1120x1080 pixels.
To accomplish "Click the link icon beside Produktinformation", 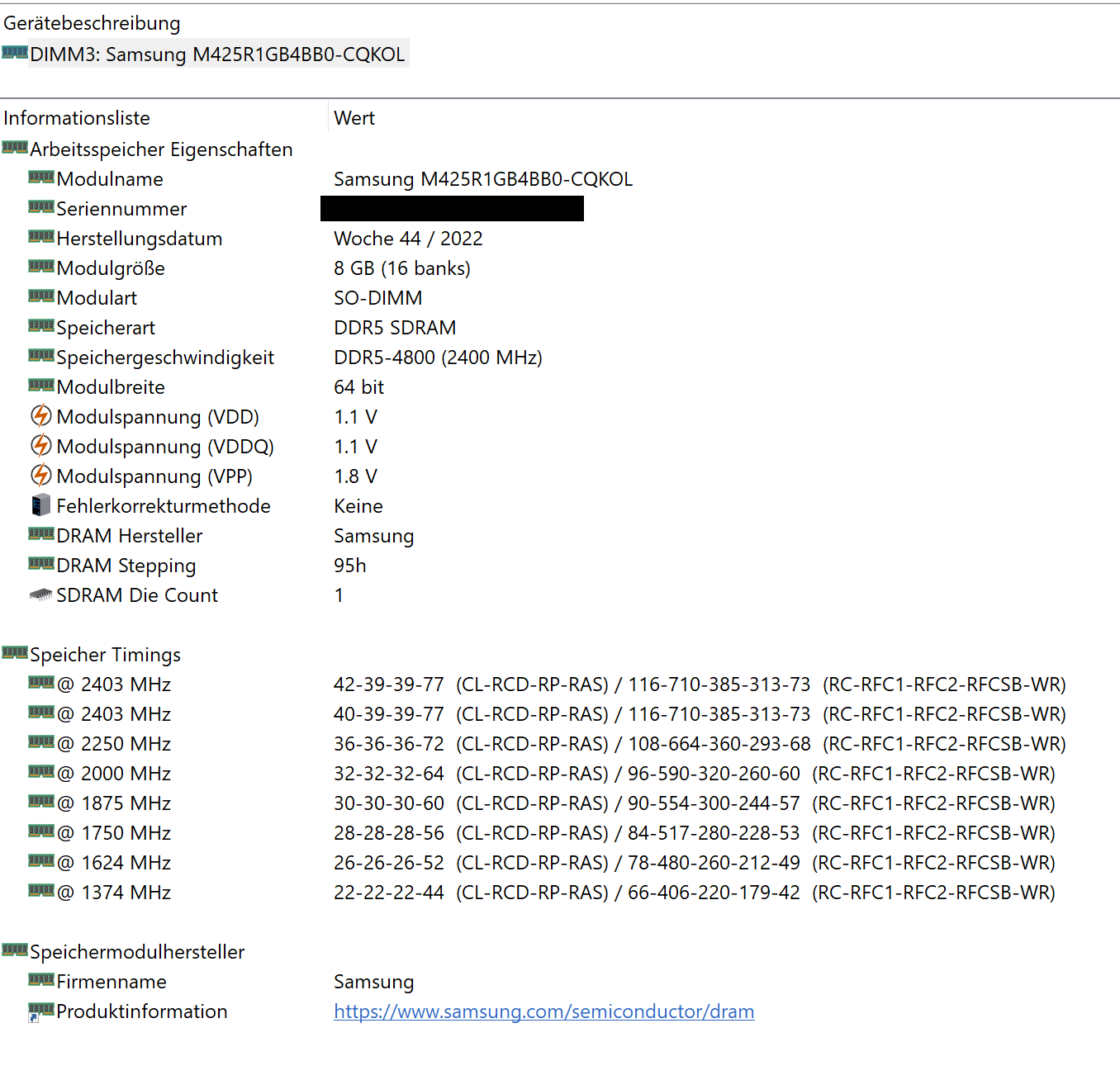I will (x=41, y=1011).
